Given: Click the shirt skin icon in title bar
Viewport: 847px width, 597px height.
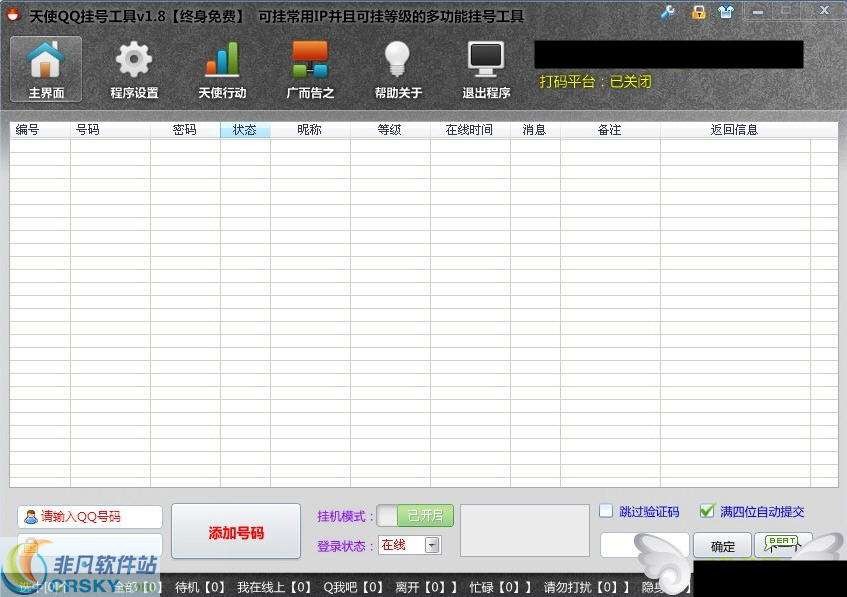Looking at the screenshot, I should click(x=726, y=12).
